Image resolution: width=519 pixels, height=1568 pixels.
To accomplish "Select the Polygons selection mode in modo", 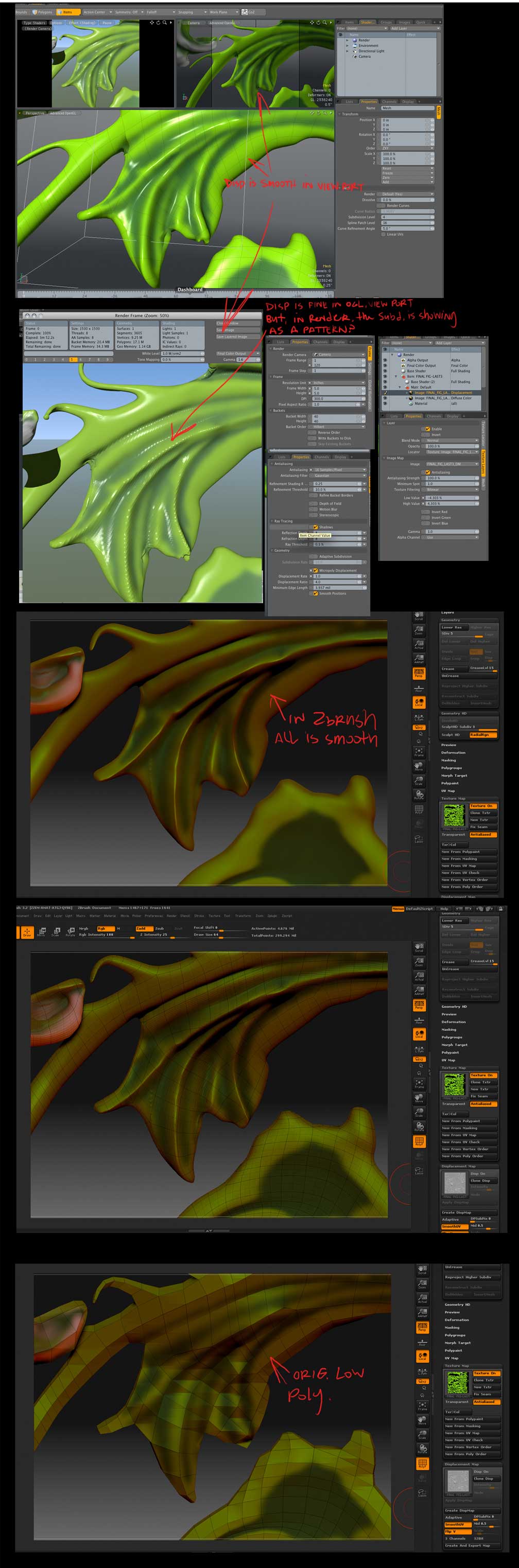I will tap(43, 11).
